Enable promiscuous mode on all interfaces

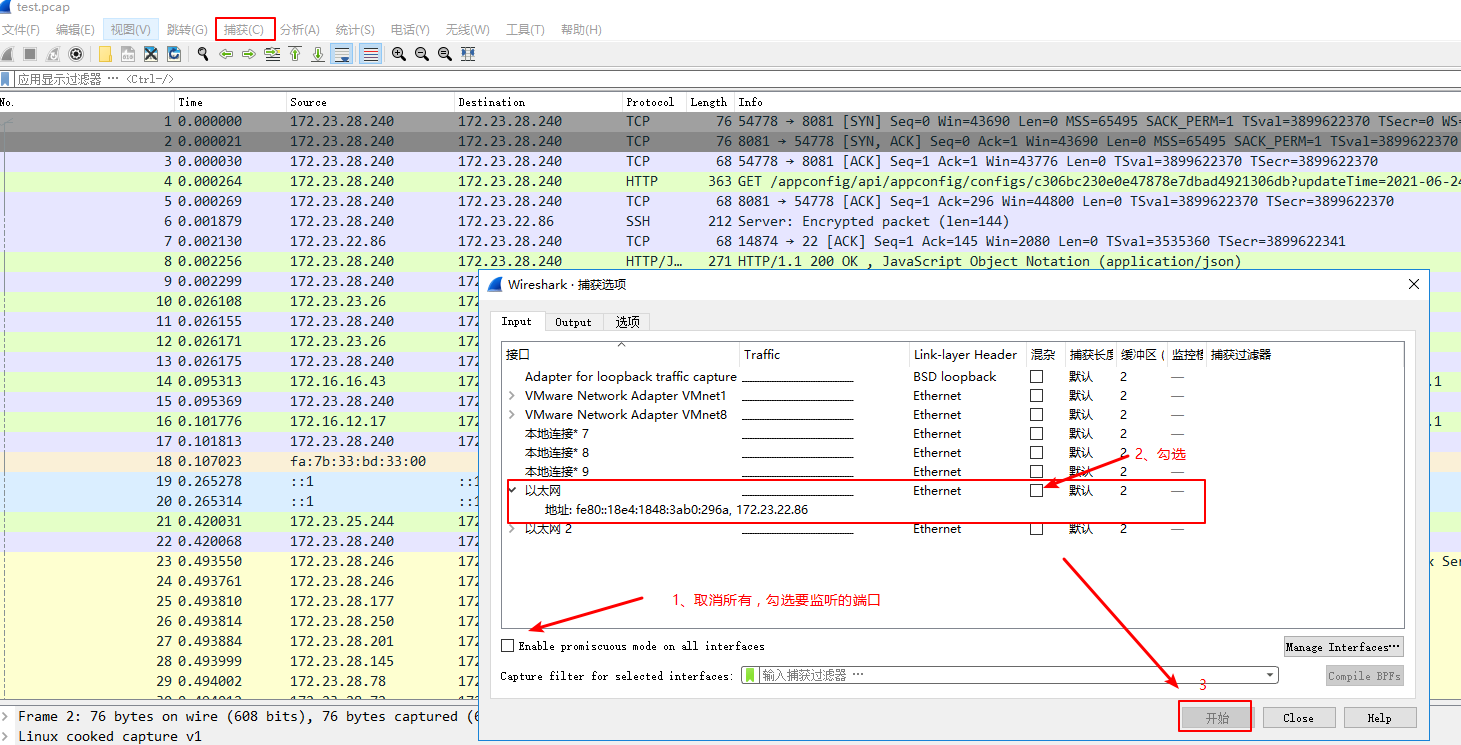pos(508,646)
